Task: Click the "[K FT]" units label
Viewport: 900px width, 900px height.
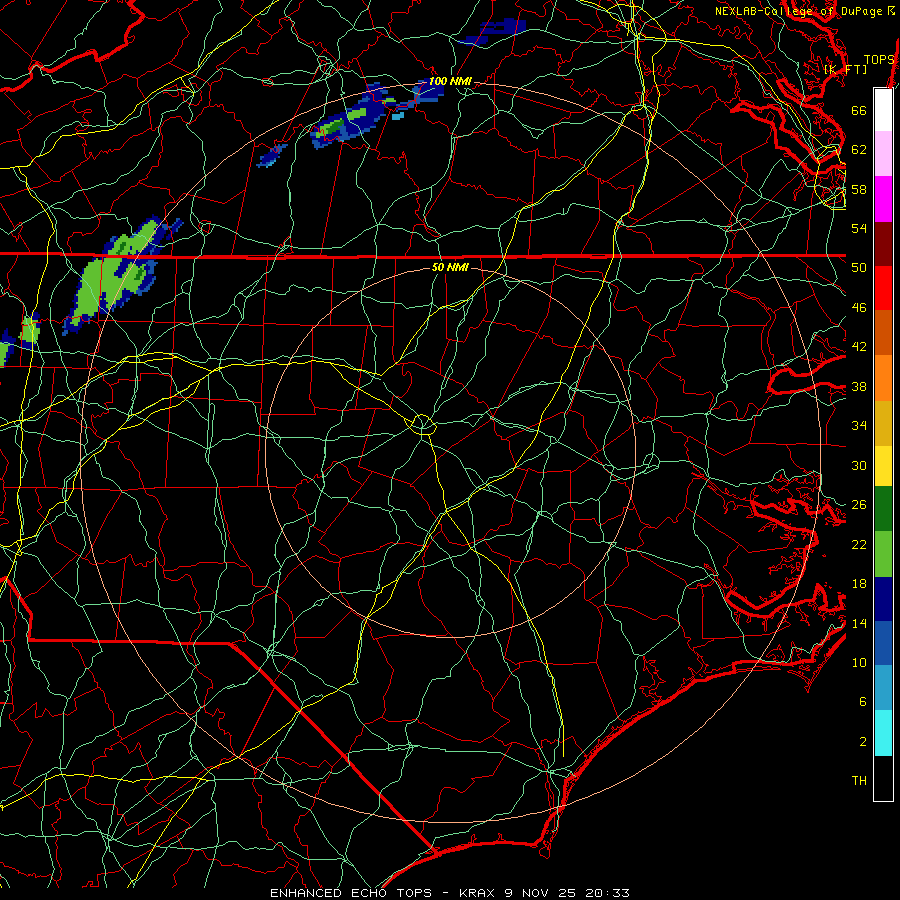Action: point(845,69)
